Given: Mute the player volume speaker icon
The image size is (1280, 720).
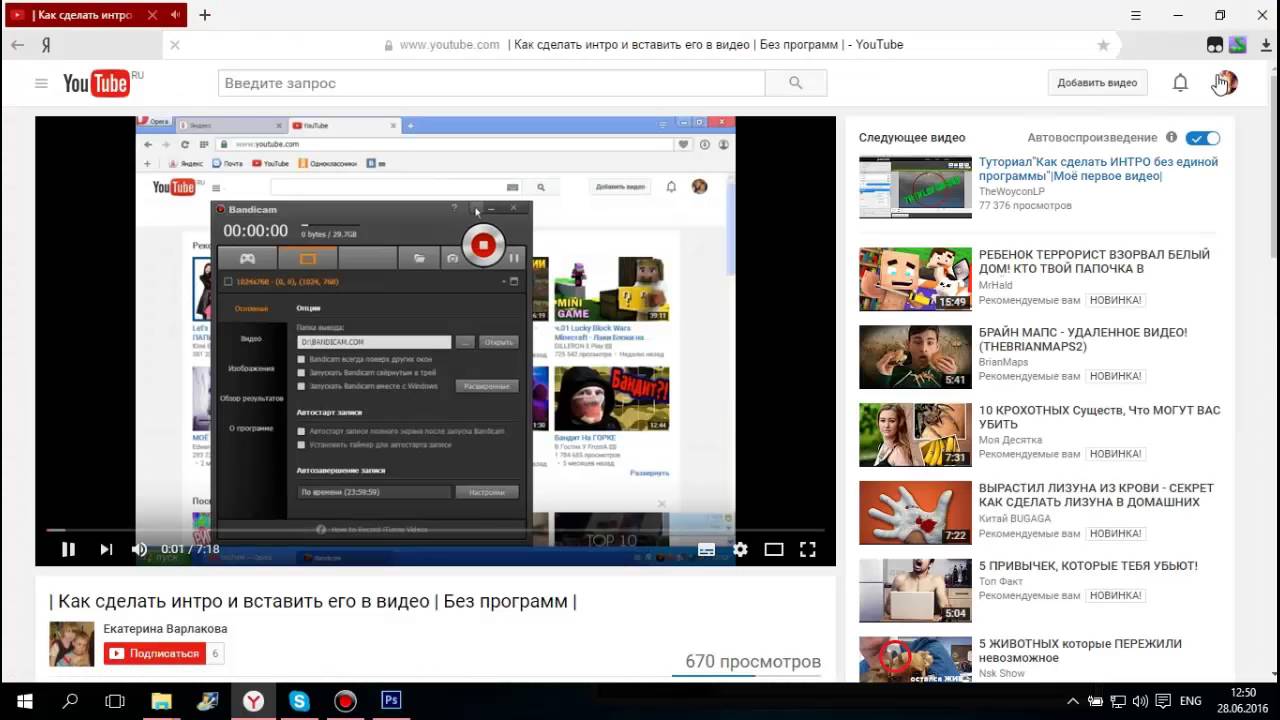Looking at the screenshot, I should [140, 549].
